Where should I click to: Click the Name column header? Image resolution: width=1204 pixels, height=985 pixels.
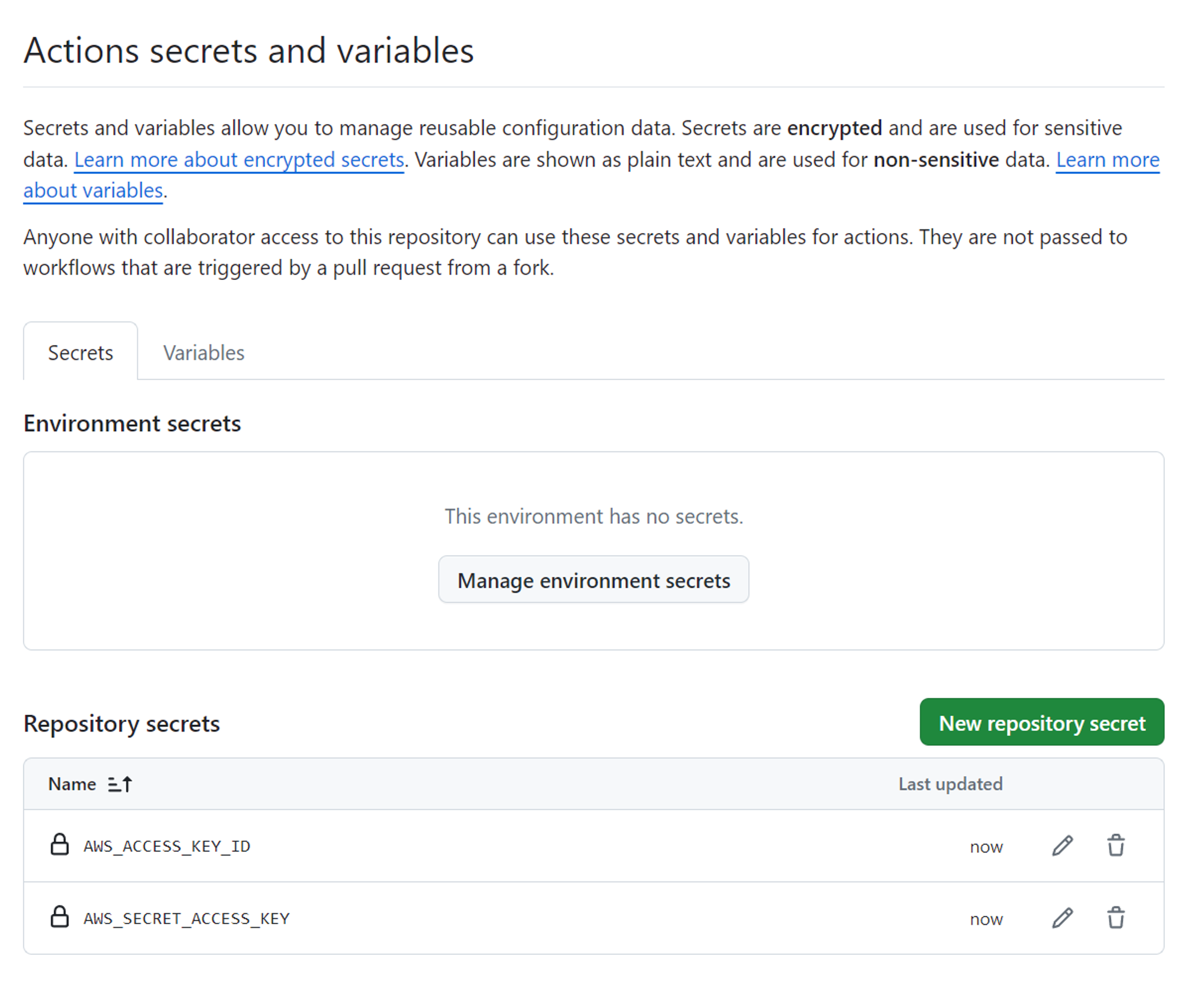pos(72,784)
